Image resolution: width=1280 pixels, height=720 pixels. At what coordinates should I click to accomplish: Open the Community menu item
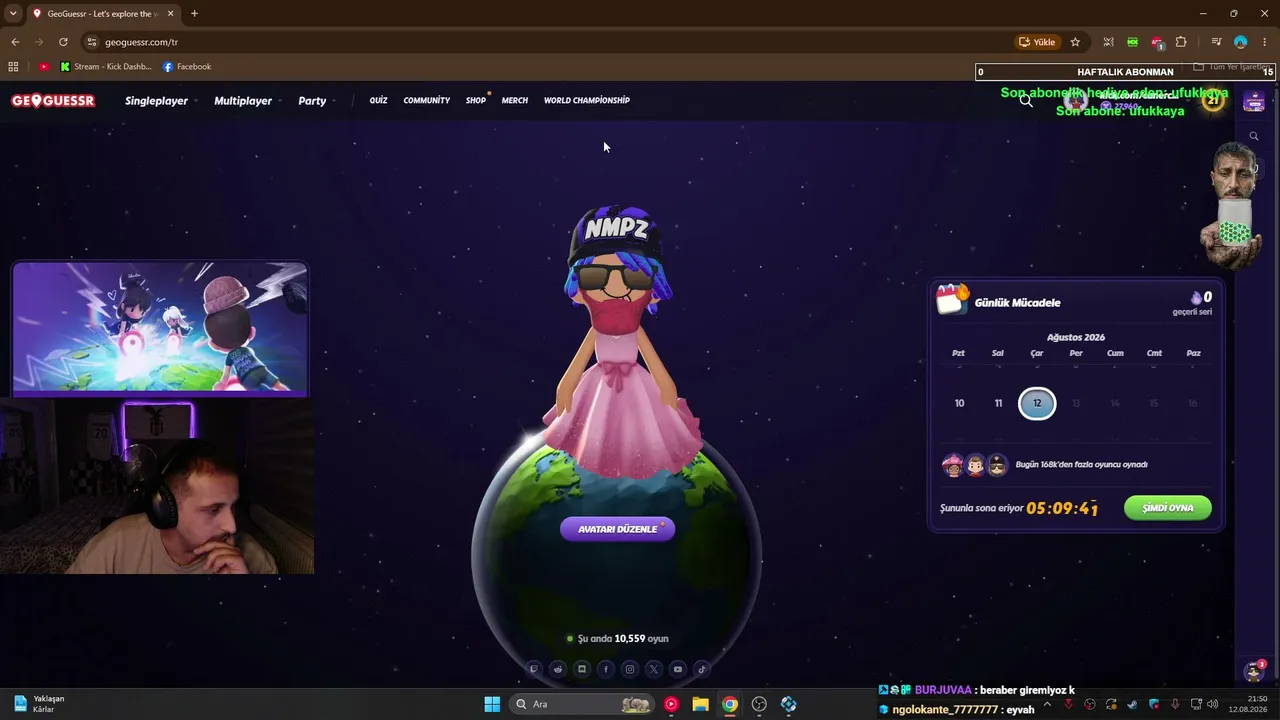tap(427, 100)
